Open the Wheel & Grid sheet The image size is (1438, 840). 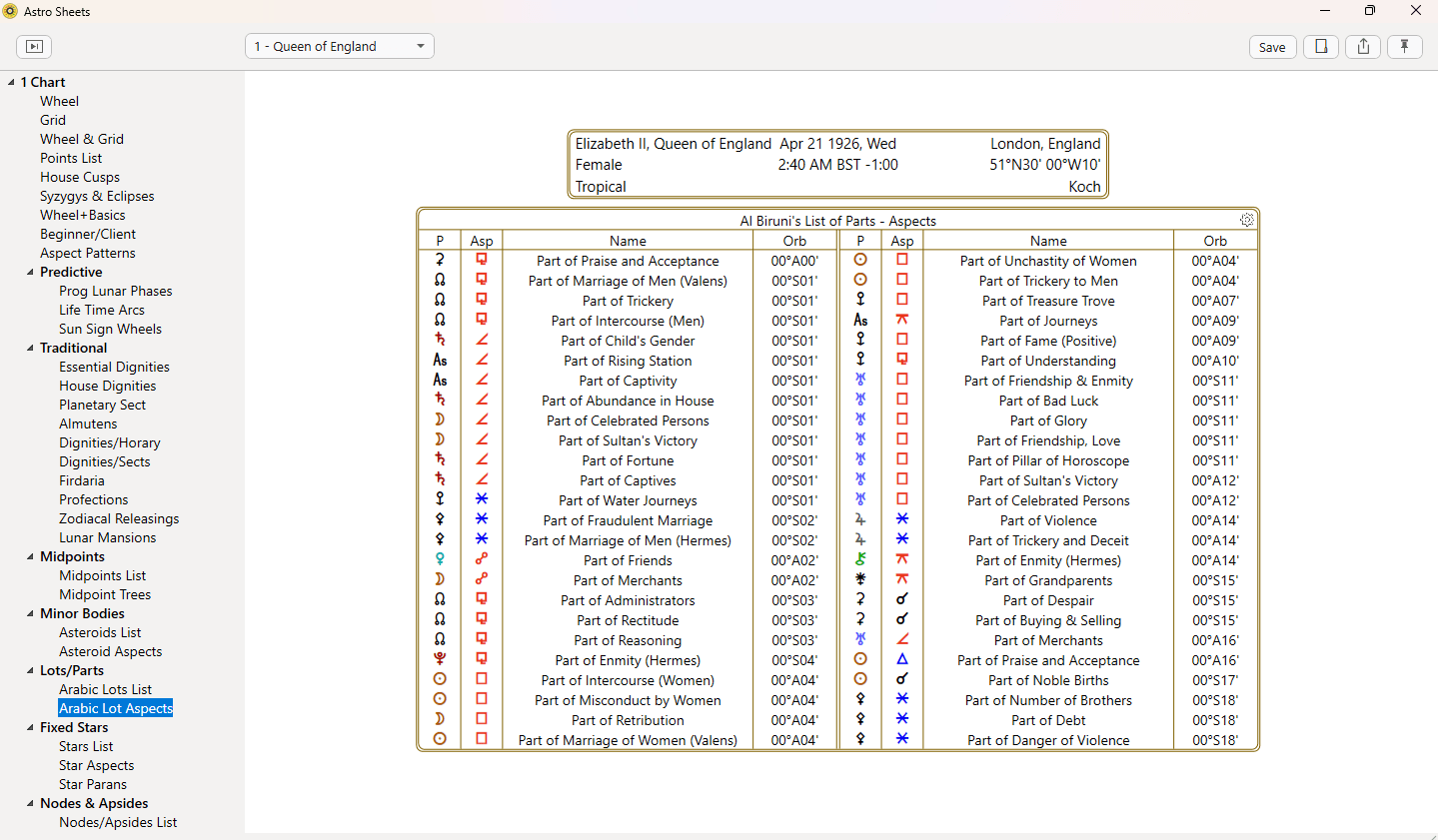[82, 139]
